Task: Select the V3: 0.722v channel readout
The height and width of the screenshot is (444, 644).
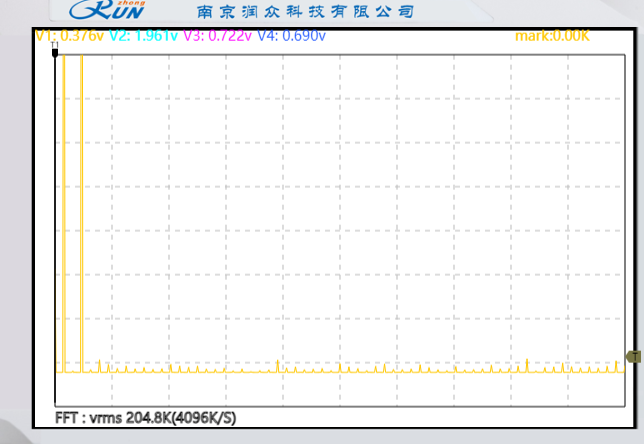Action: 218,36
